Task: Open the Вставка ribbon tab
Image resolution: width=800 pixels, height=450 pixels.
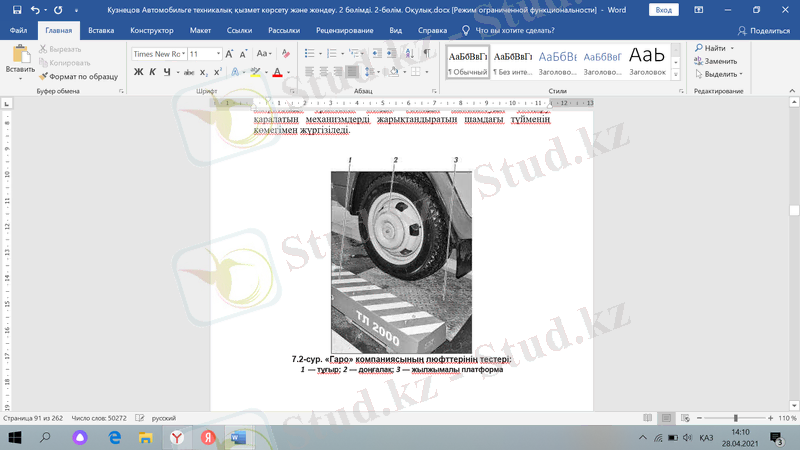Action: 101,31
